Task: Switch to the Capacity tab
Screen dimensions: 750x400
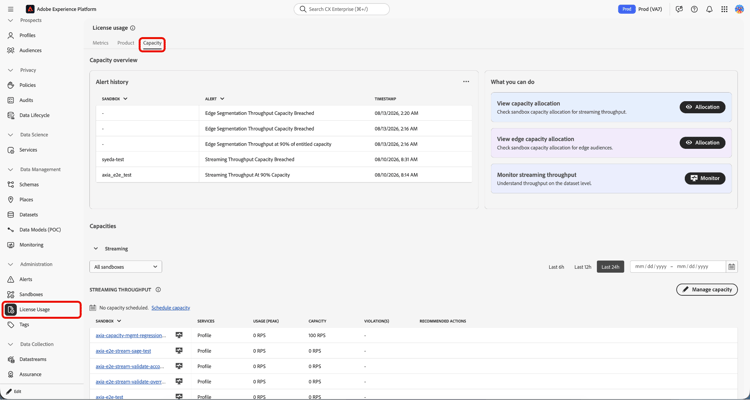Action: [x=152, y=44]
